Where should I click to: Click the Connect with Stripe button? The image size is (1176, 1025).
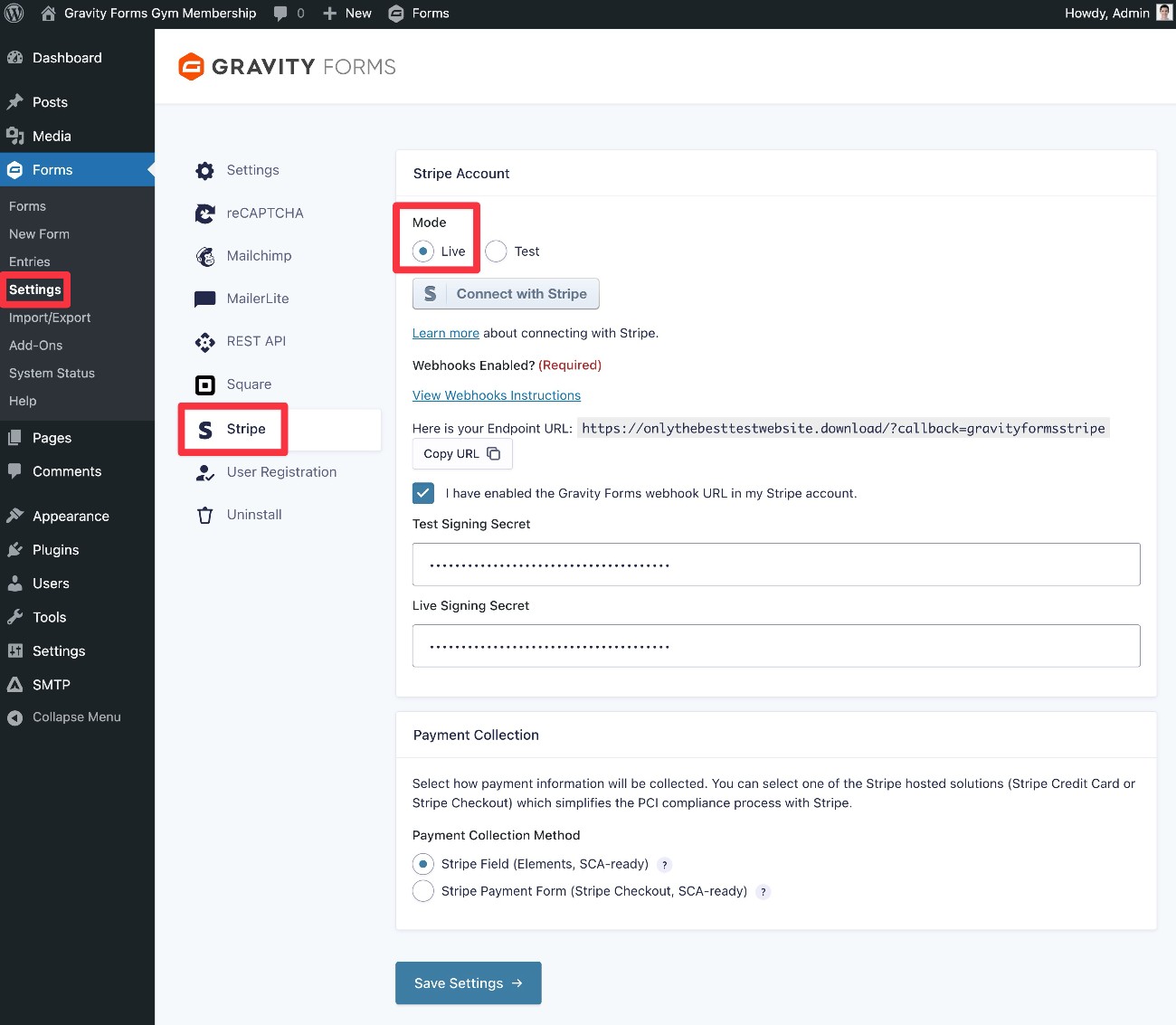505,293
